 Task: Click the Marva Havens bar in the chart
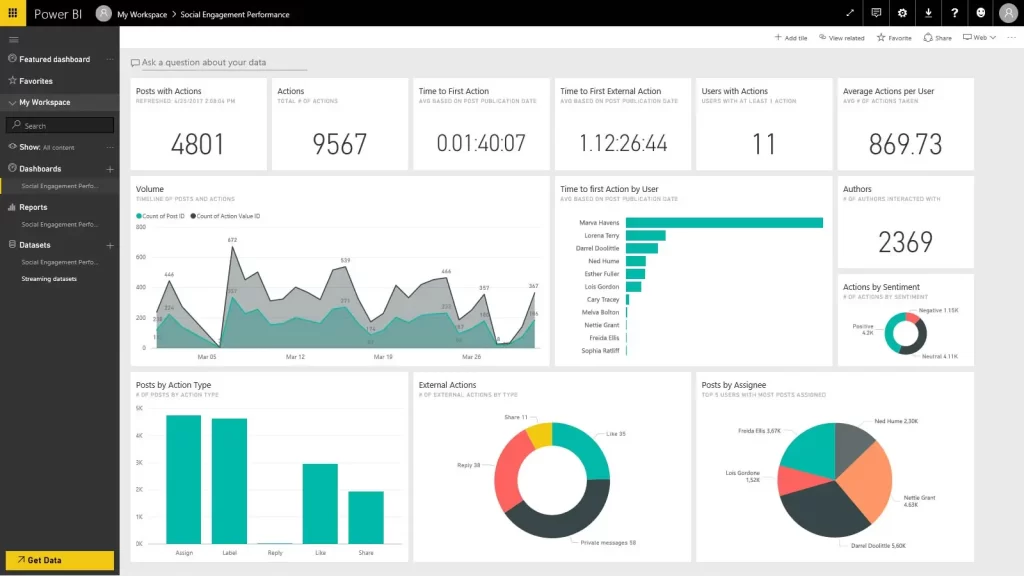coord(724,223)
